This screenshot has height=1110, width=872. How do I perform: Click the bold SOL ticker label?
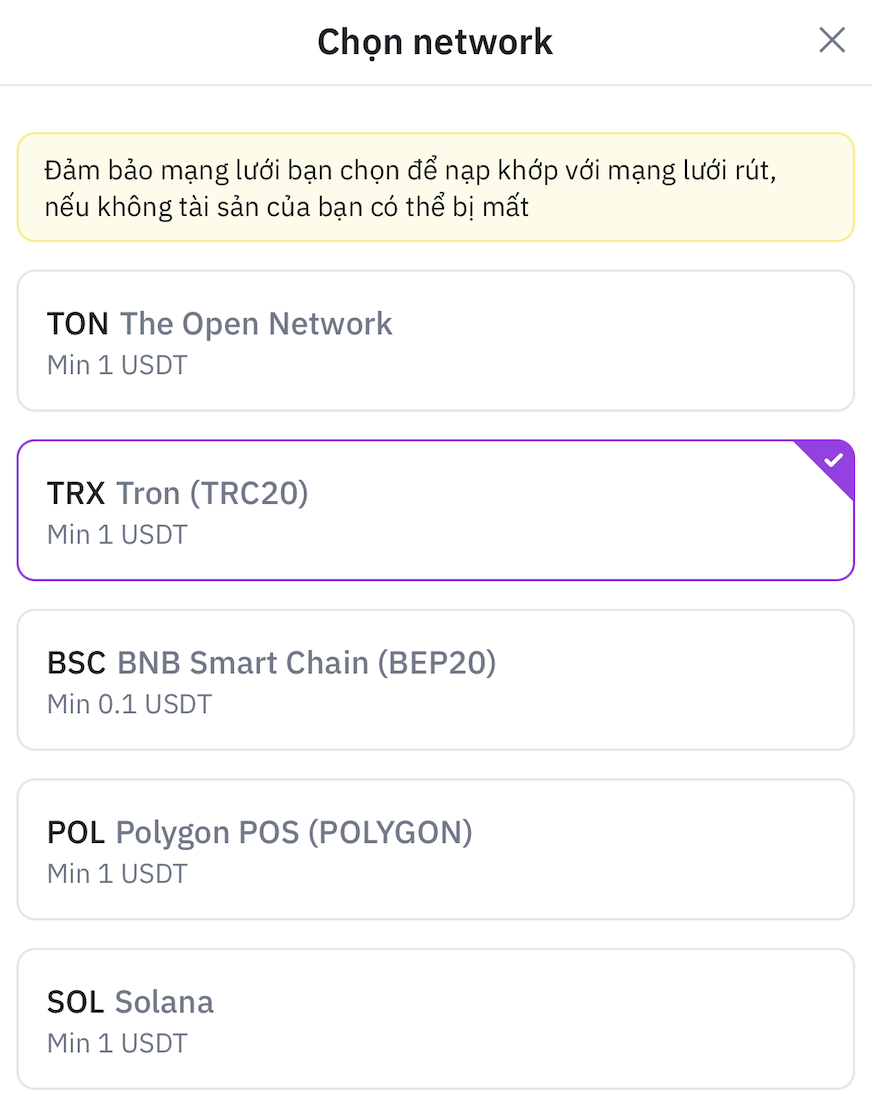click(x=75, y=1002)
